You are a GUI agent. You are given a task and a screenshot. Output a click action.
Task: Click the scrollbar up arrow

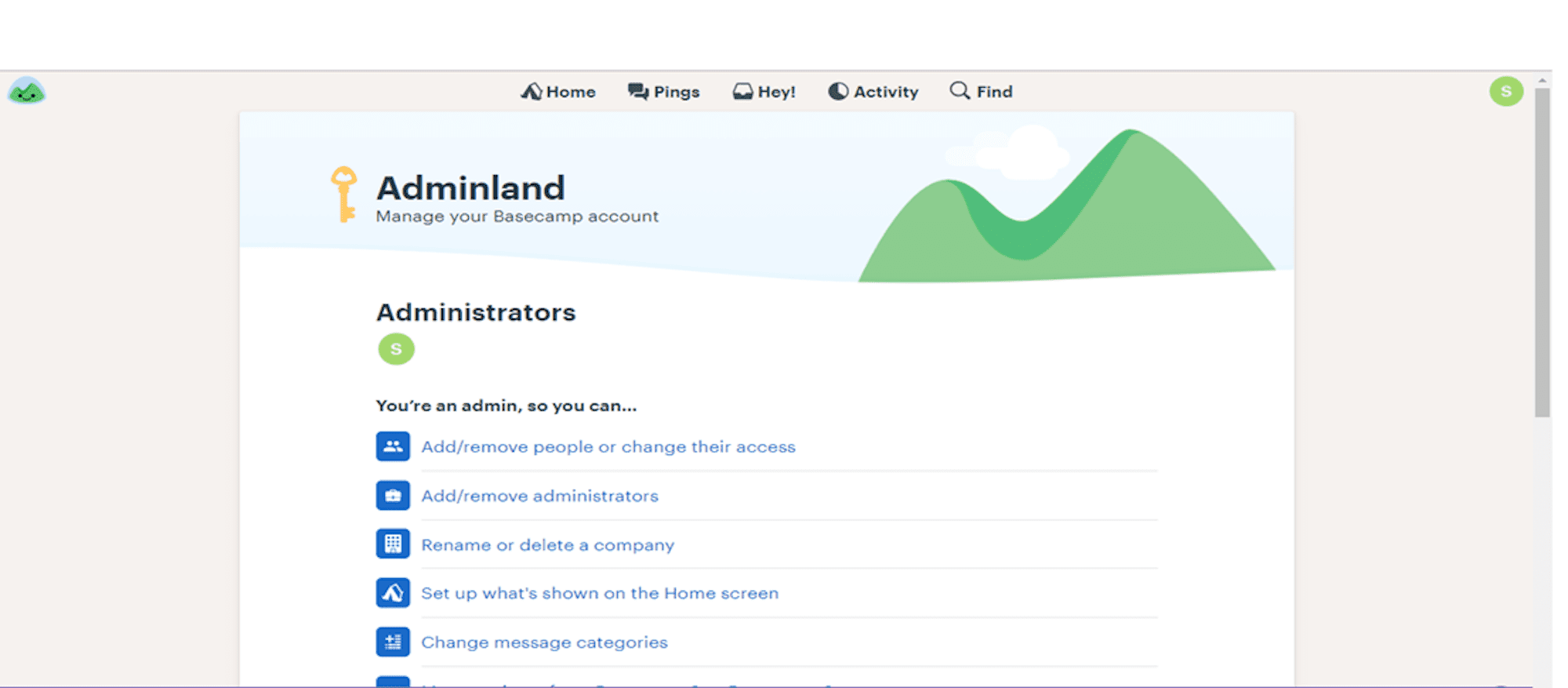click(1542, 80)
